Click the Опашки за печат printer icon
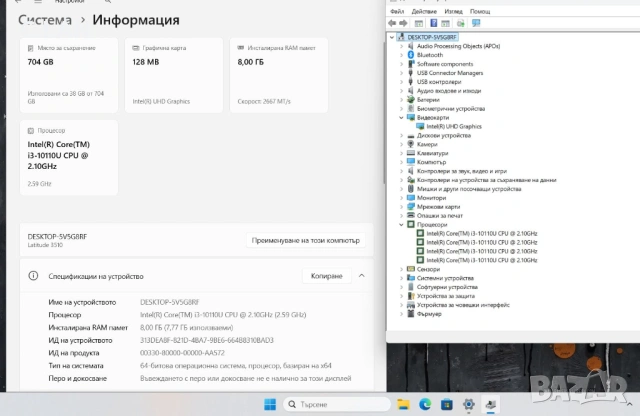The height and width of the screenshot is (416, 640). point(411,216)
